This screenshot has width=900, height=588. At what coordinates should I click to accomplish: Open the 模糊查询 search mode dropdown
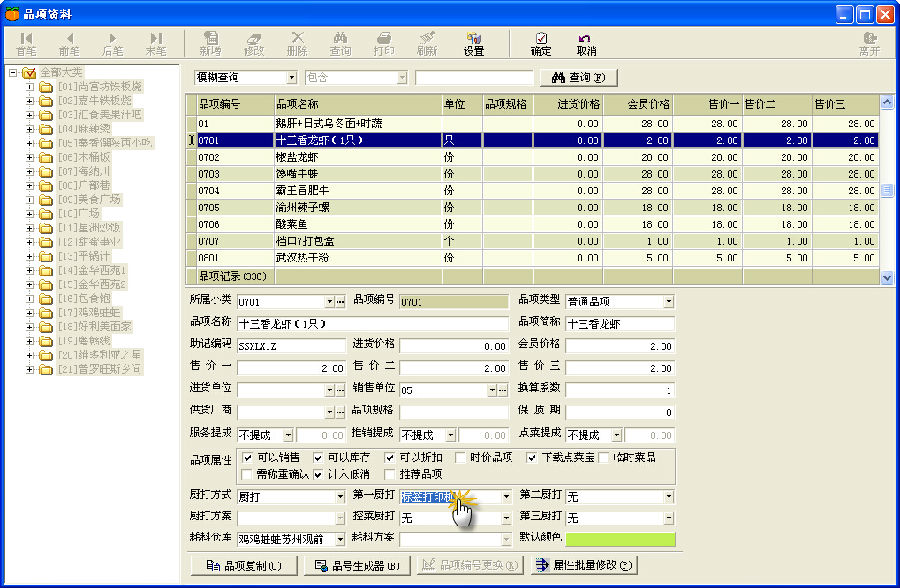coord(292,77)
